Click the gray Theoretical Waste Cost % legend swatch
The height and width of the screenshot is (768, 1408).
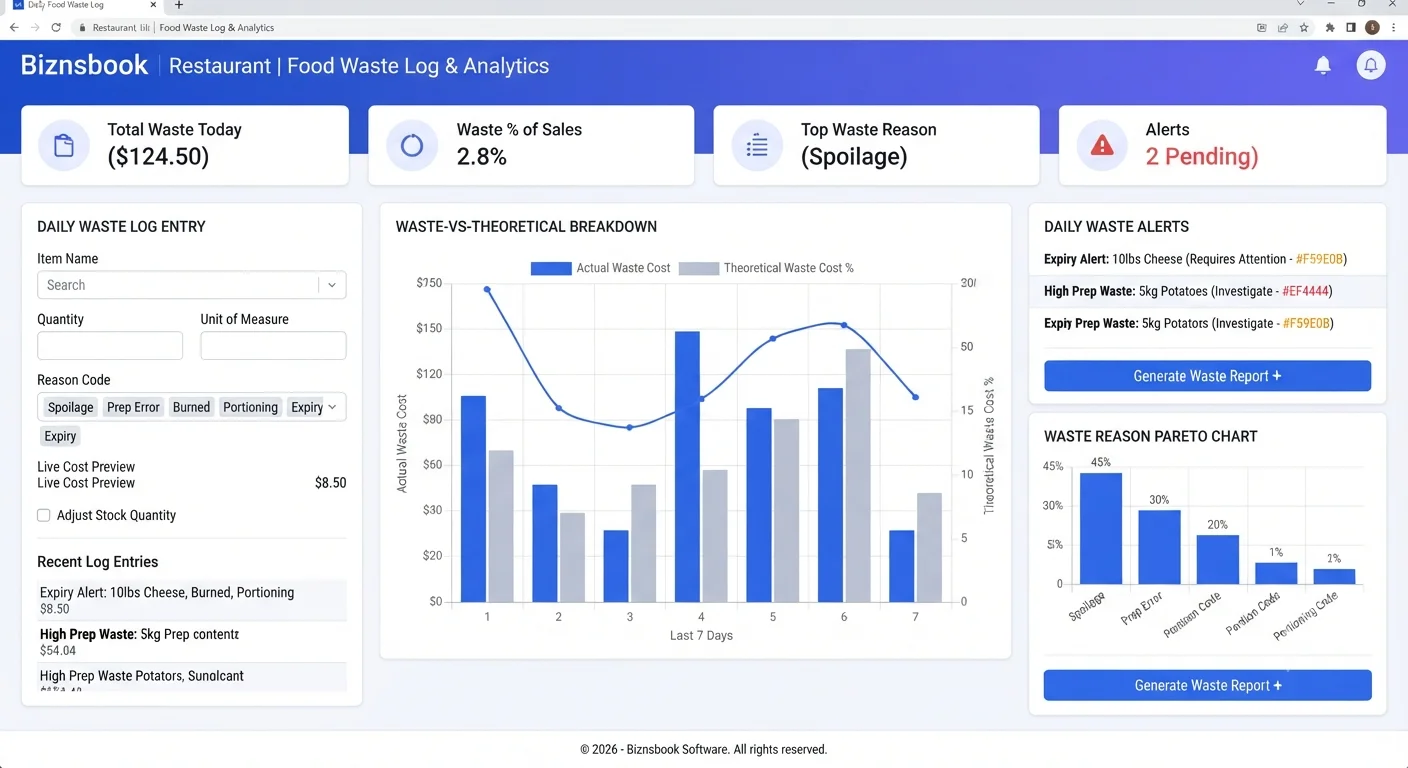click(699, 268)
